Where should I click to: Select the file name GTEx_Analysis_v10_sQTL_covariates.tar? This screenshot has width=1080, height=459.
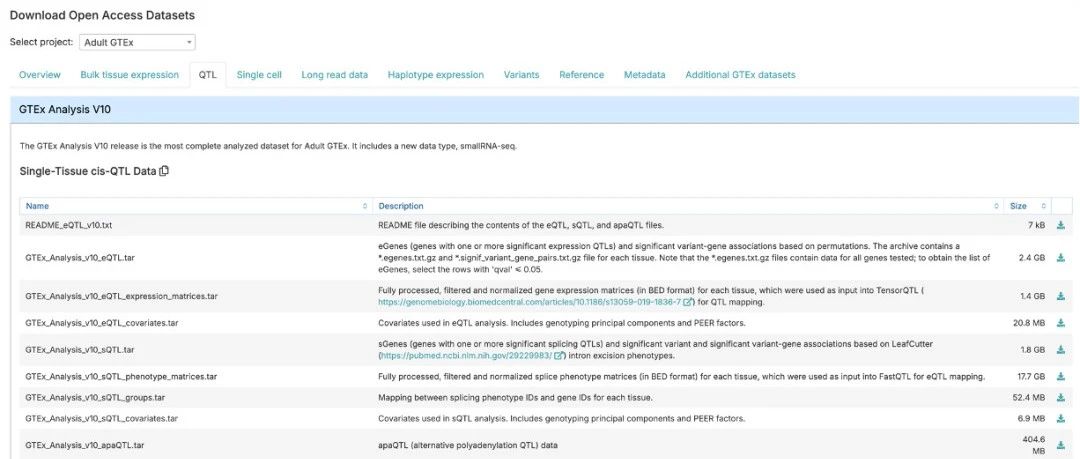coord(102,418)
